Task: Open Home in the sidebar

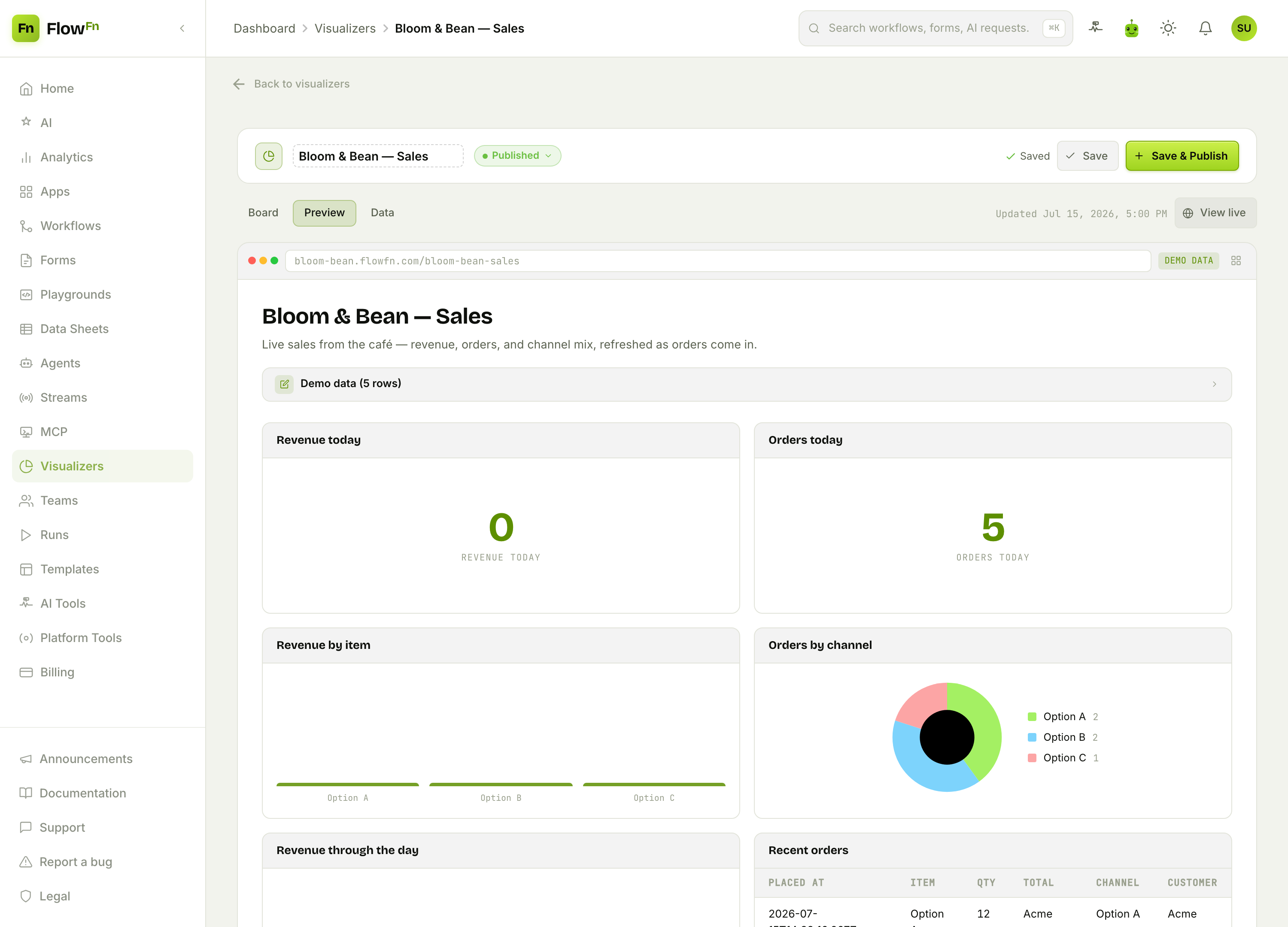Action: pyautogui.click(x=102, y=88)
